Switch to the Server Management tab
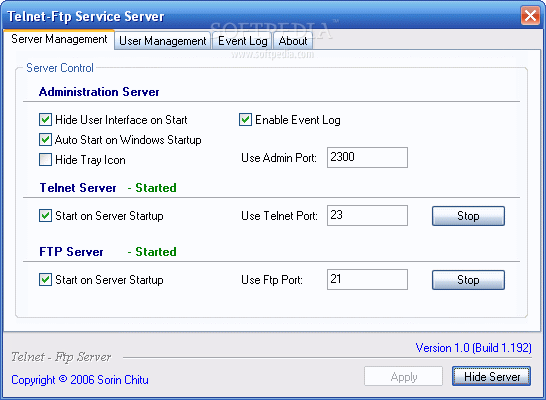 (x=59, y=39)
